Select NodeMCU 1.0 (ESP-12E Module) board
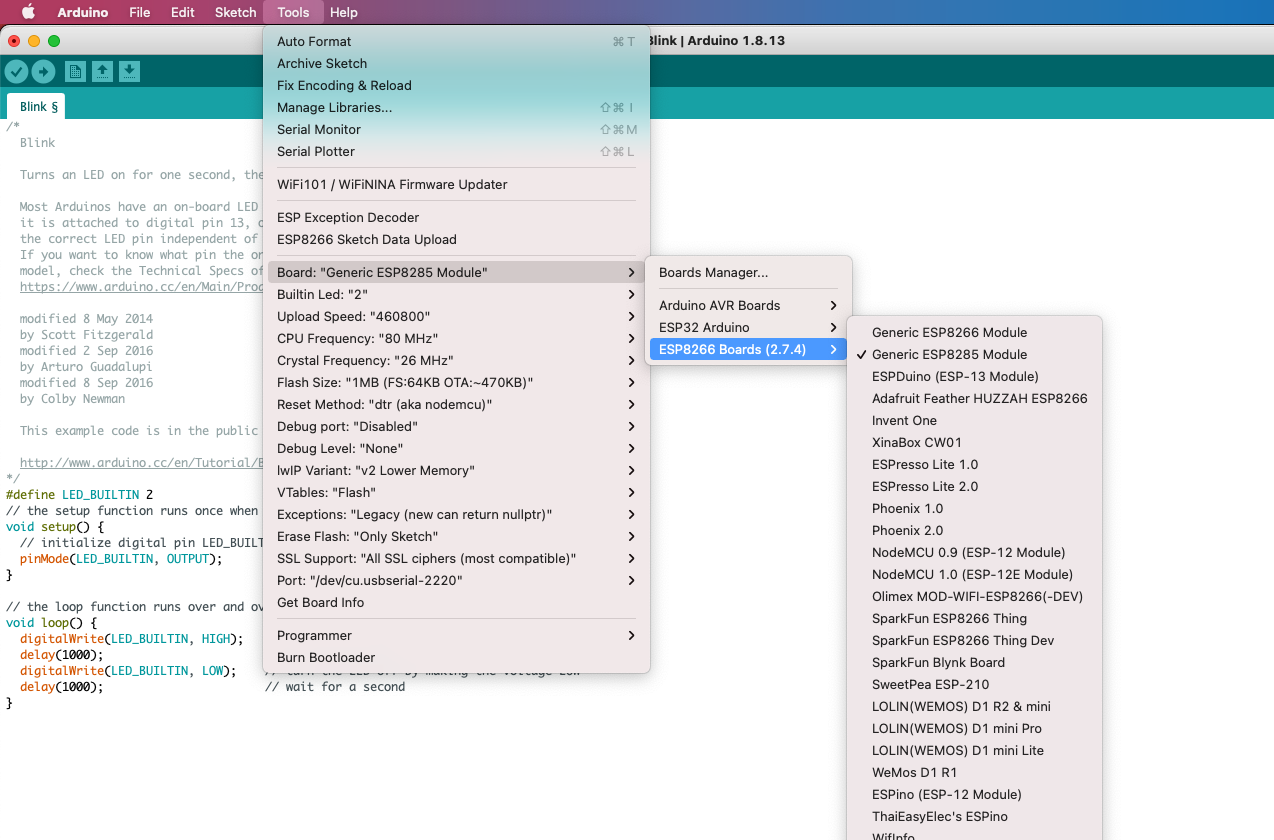This screenshot has height=840, width=1274. [x=974, y=574]
